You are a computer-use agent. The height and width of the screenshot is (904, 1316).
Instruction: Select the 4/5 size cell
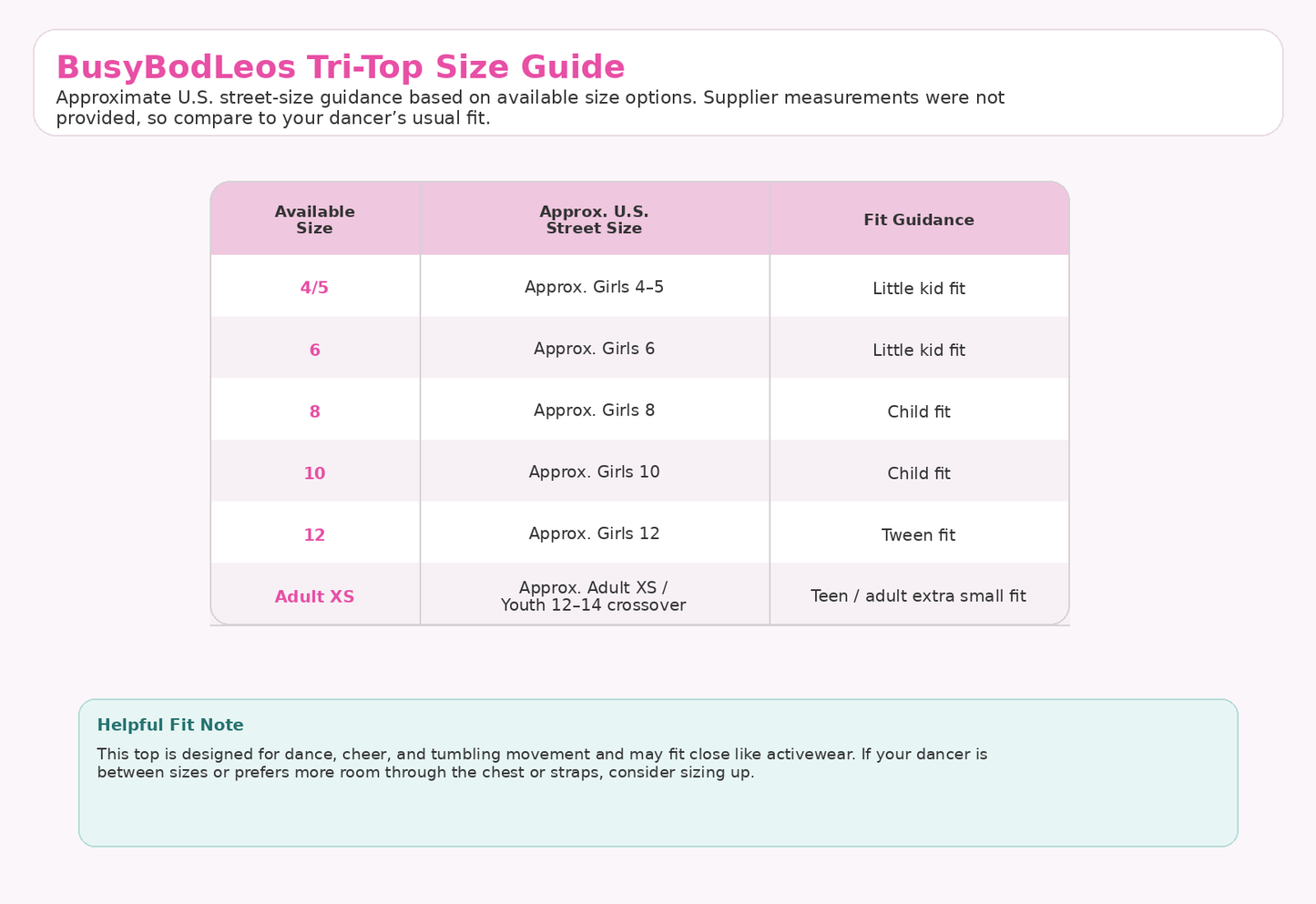(x=314, y=288)
